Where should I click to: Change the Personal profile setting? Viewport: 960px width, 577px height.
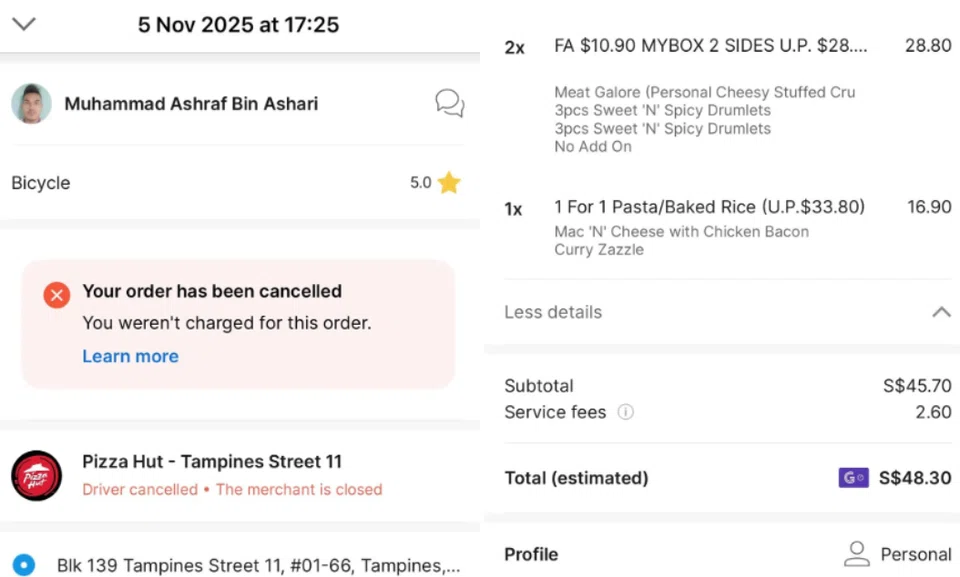(x=915, y=554)
